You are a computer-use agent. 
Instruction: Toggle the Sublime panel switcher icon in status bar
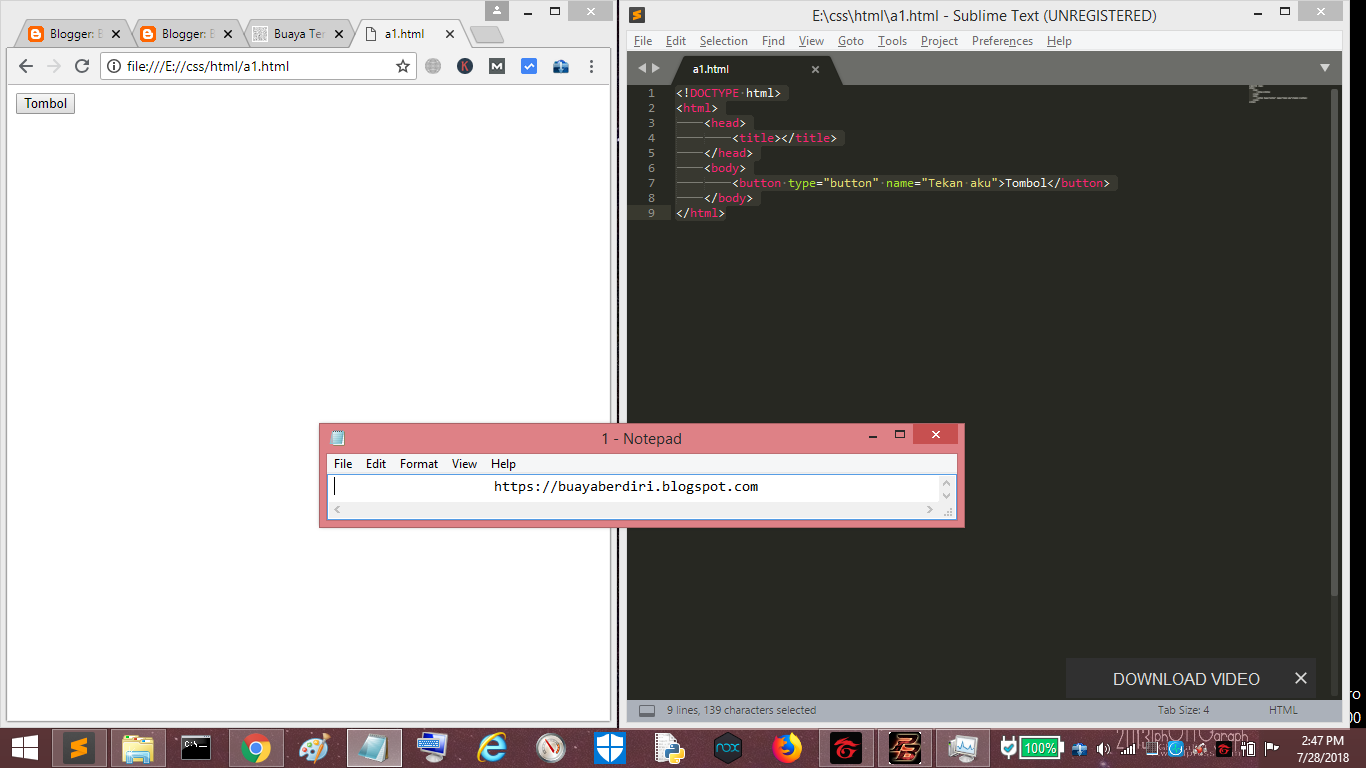[x=647, y=710]
